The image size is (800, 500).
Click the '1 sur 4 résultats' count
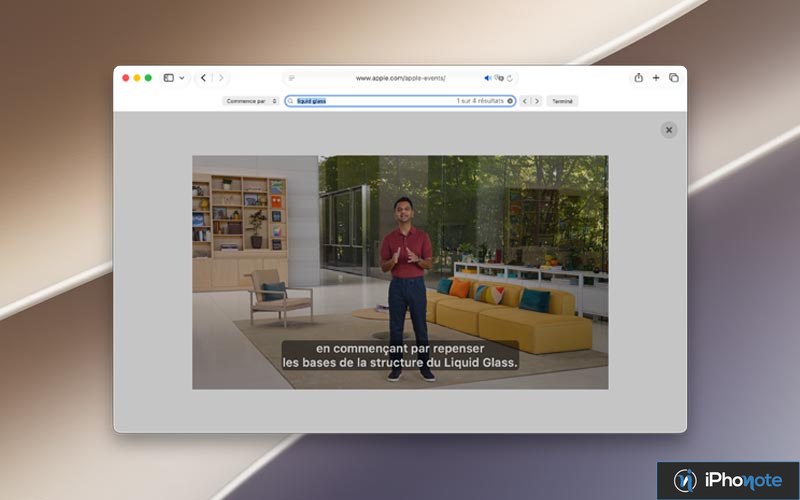480,101
